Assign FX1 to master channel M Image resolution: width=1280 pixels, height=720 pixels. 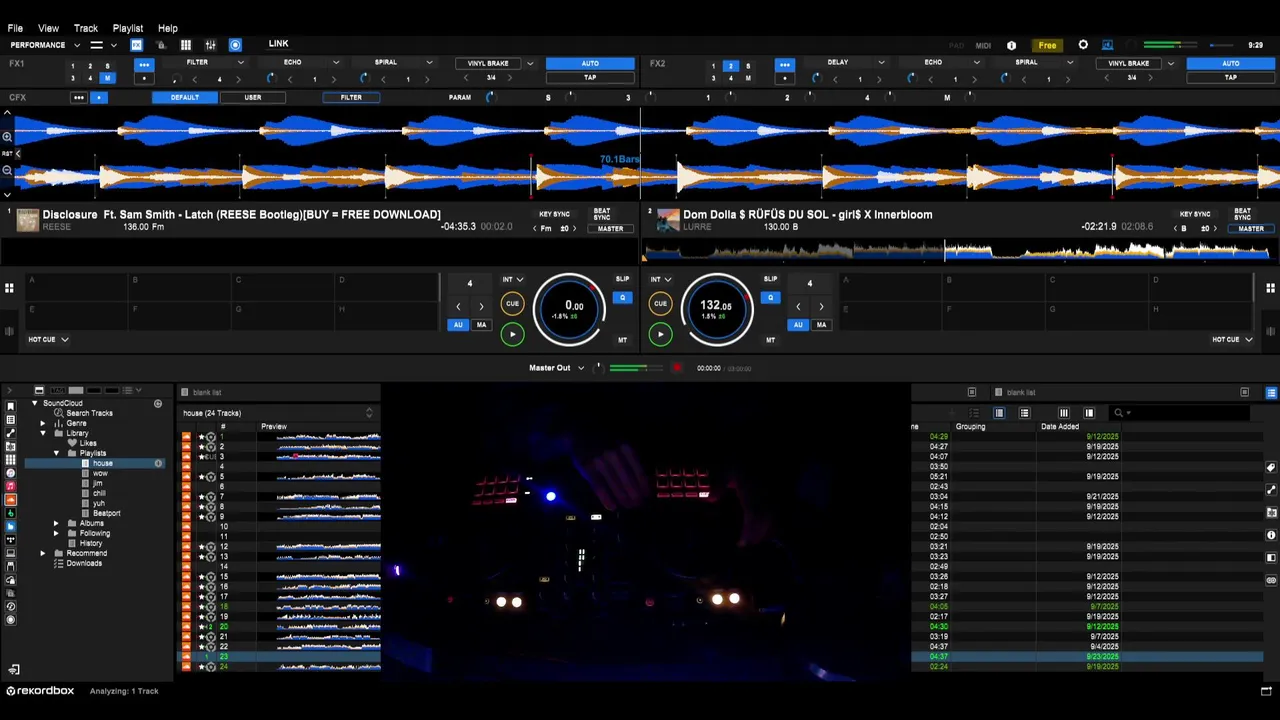tap(107, 78)
